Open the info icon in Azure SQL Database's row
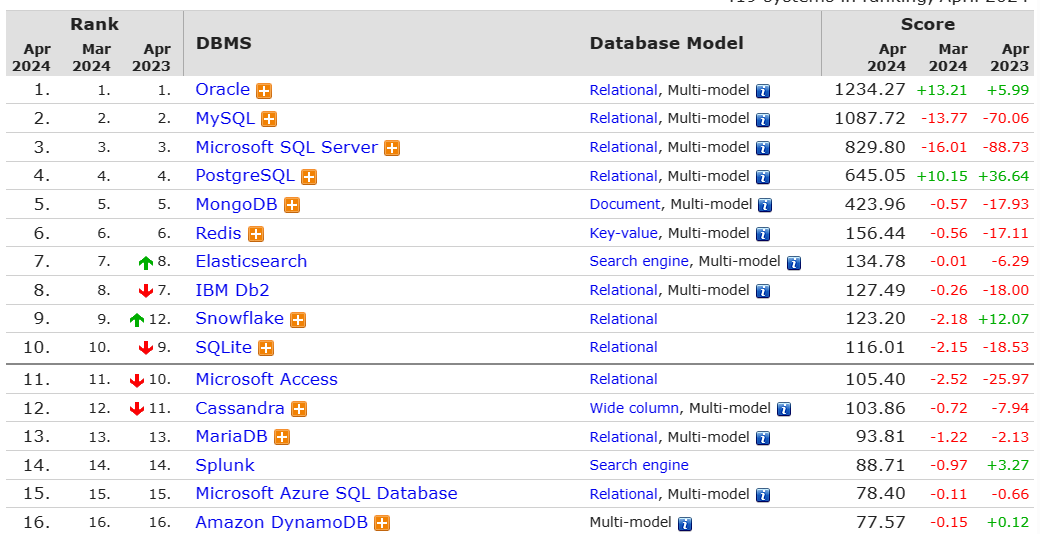Screen dimensions: 1040x534 pyautogui.click(x=763, y=495)
